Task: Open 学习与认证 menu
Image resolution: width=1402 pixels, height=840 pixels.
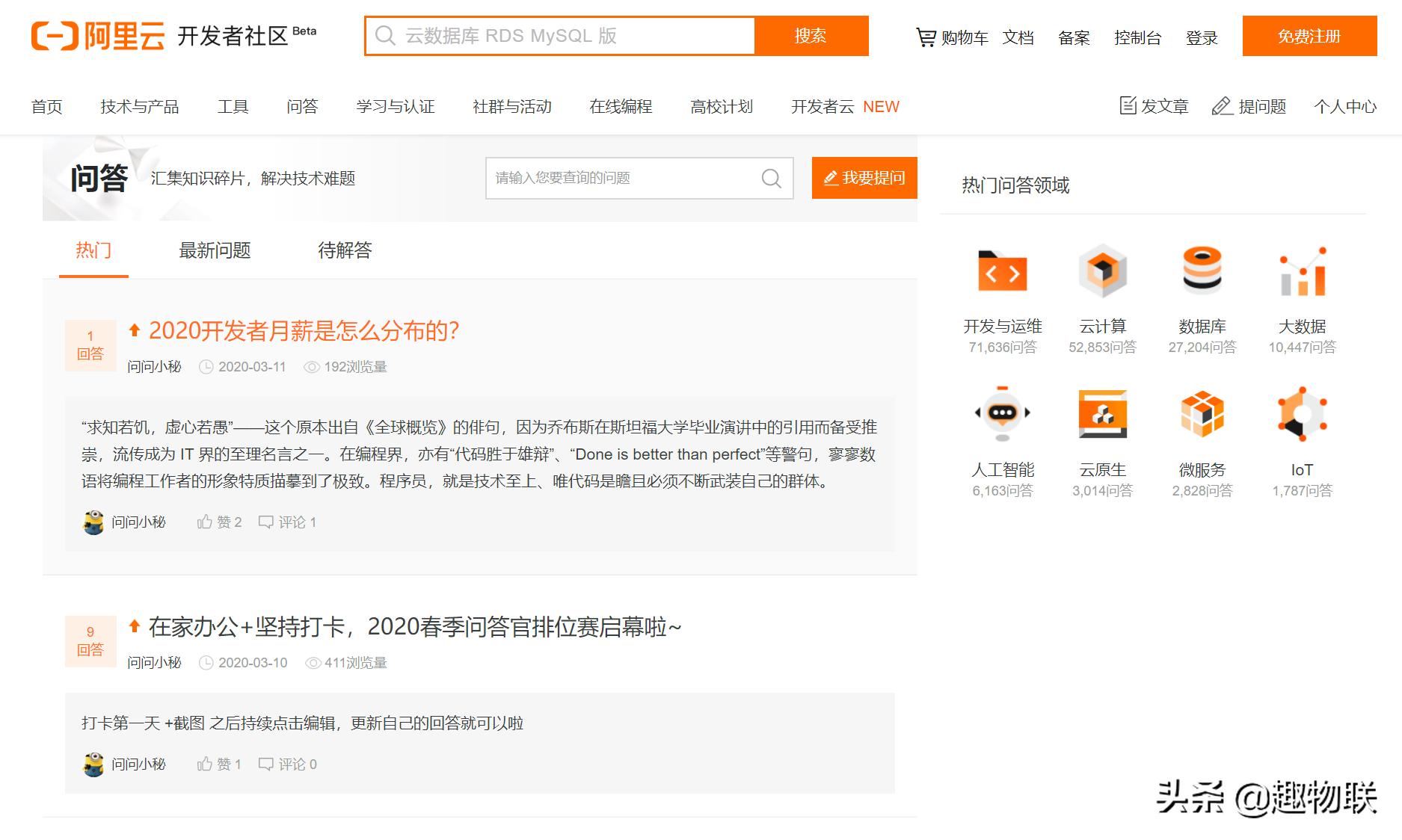Action: point(396,106)
